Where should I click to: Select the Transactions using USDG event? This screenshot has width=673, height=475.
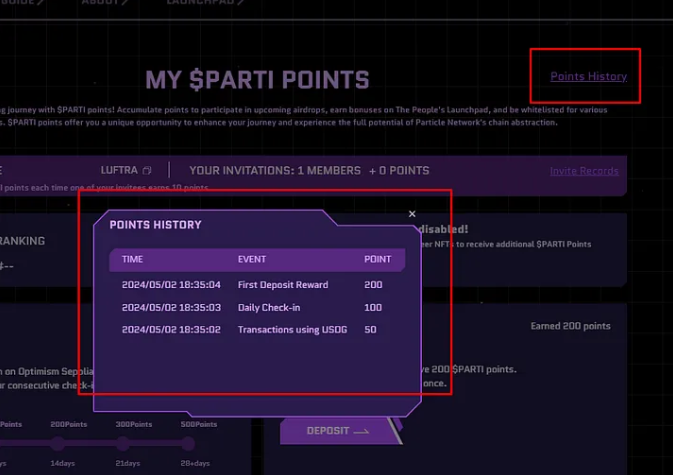(x=292, y=330)
